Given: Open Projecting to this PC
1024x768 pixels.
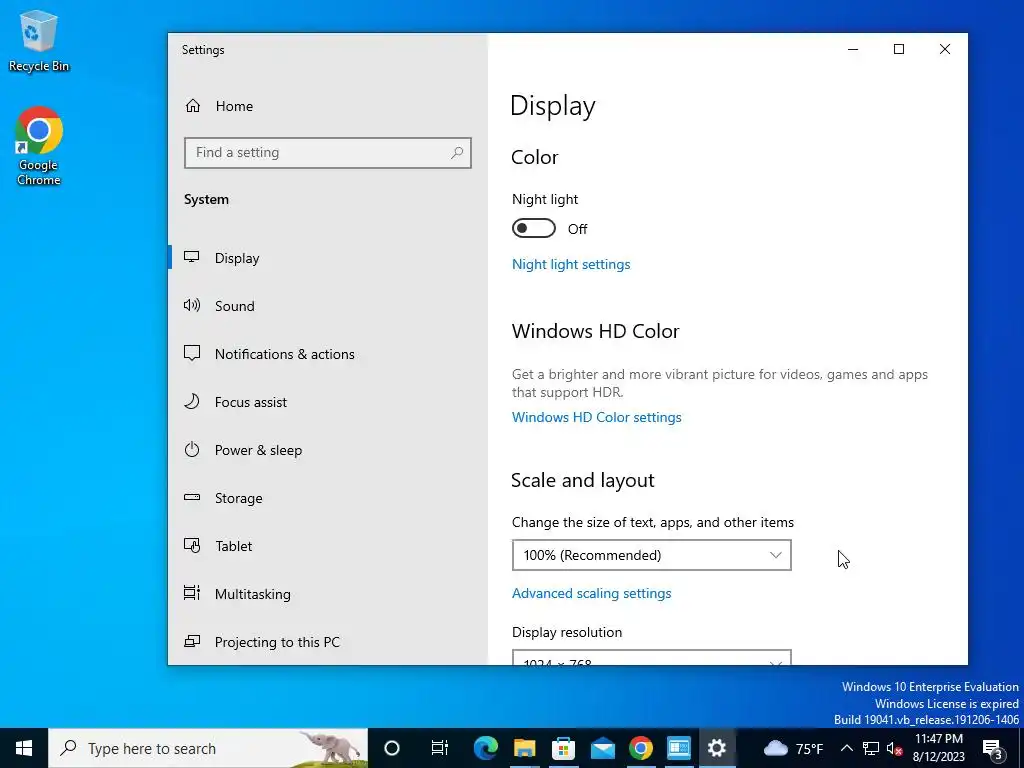Looking at the screenshot, I should 327,642.
